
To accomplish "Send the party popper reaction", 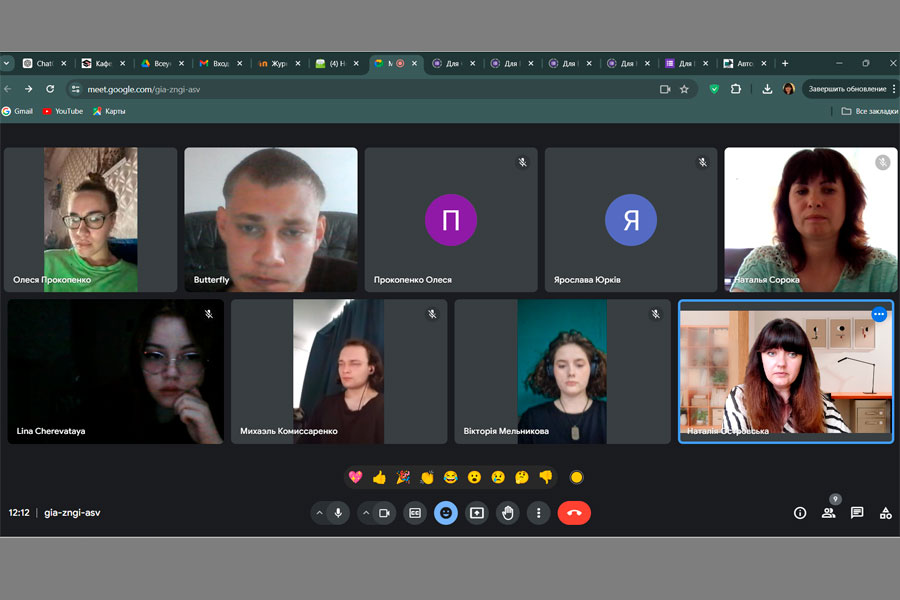I will pos(403,477).
